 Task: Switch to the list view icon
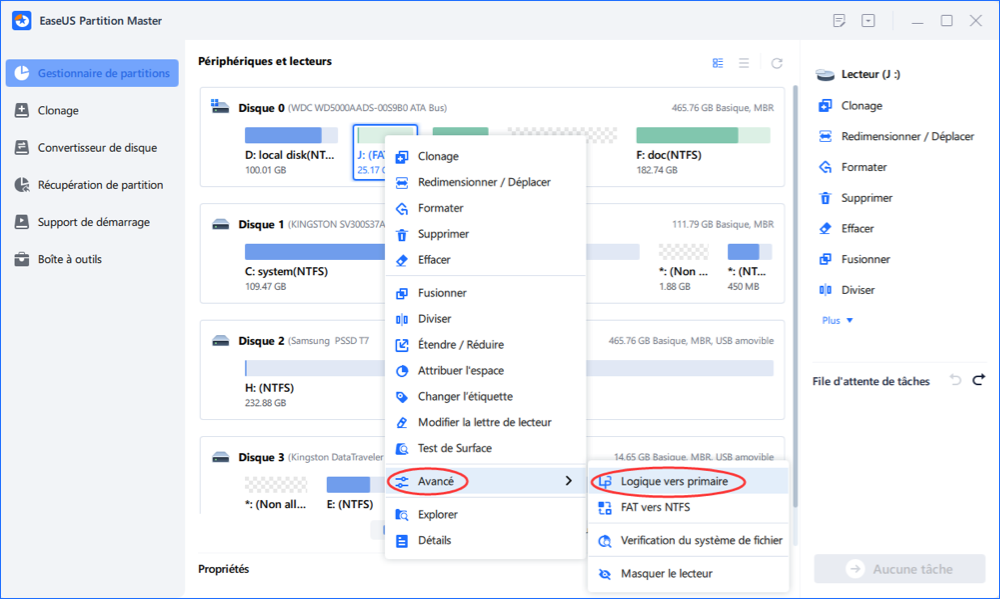[x=744, y=63]
